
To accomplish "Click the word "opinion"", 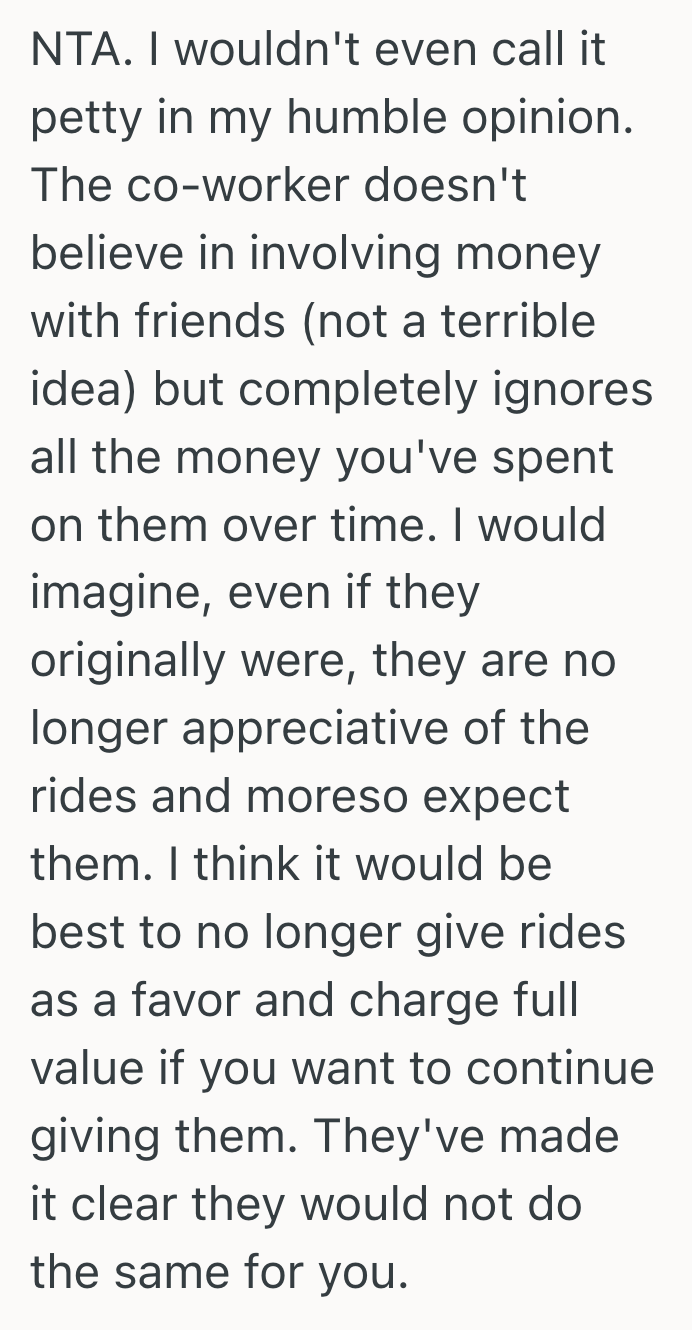I will [x=534, y=120].
